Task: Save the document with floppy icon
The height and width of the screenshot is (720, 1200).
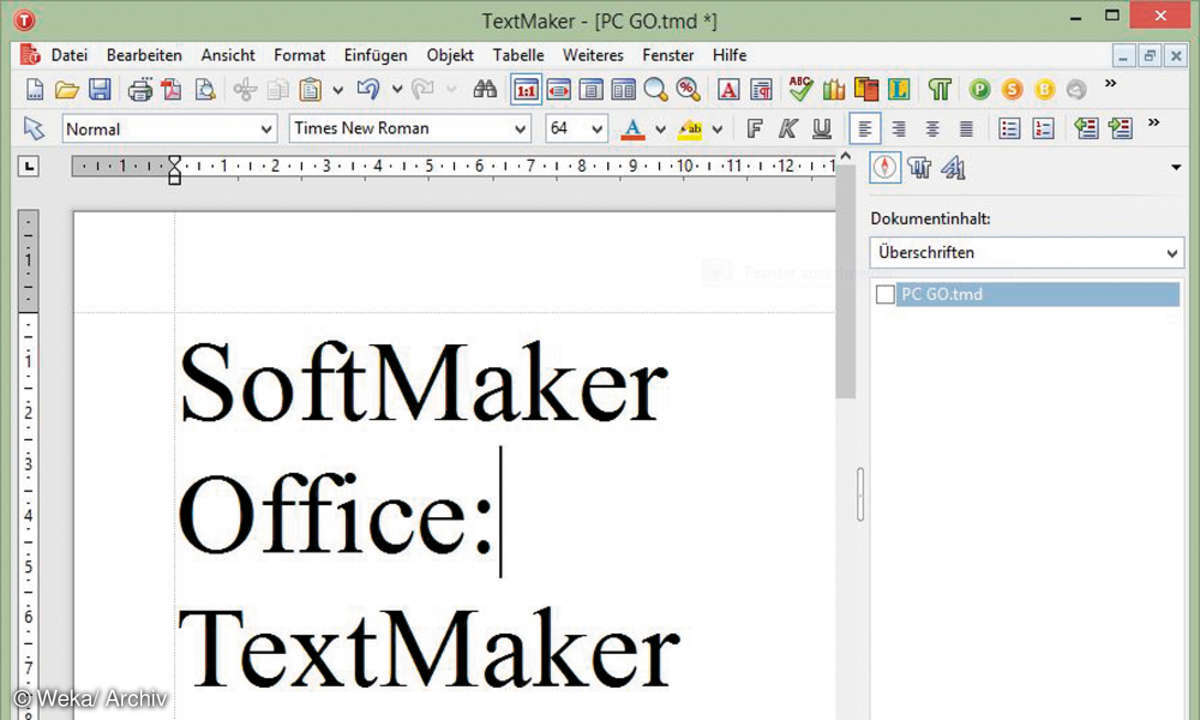Action: tap(99, 90)
